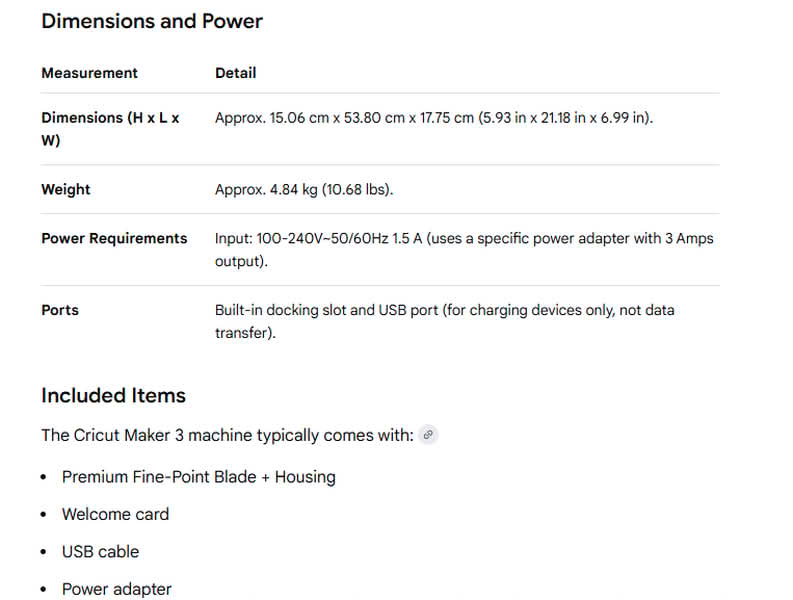
Task: Click the Dimensions and Power heading
Action: (x=152, y=21)
